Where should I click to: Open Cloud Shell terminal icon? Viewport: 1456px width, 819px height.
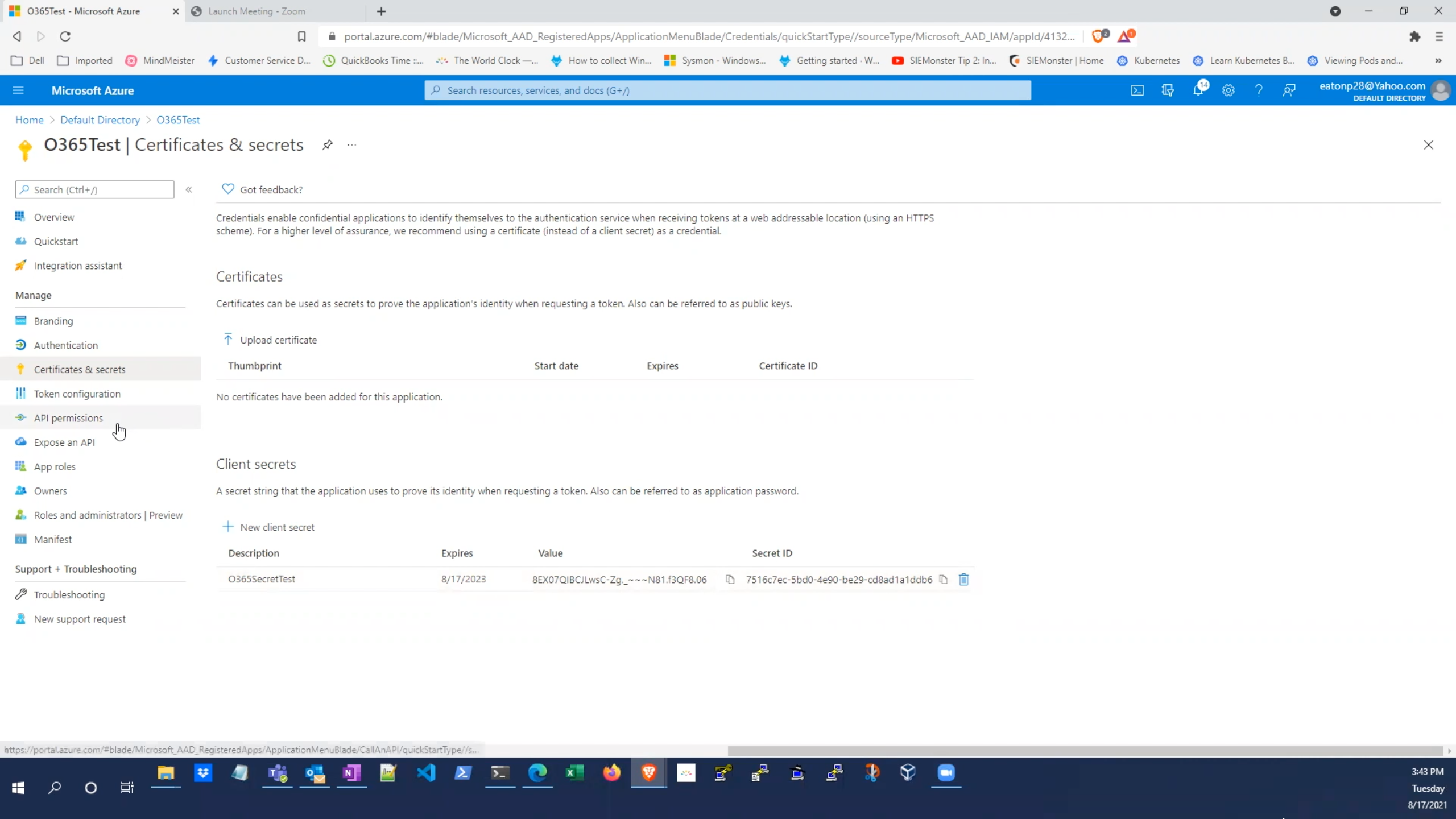(x=1137, y=90)
